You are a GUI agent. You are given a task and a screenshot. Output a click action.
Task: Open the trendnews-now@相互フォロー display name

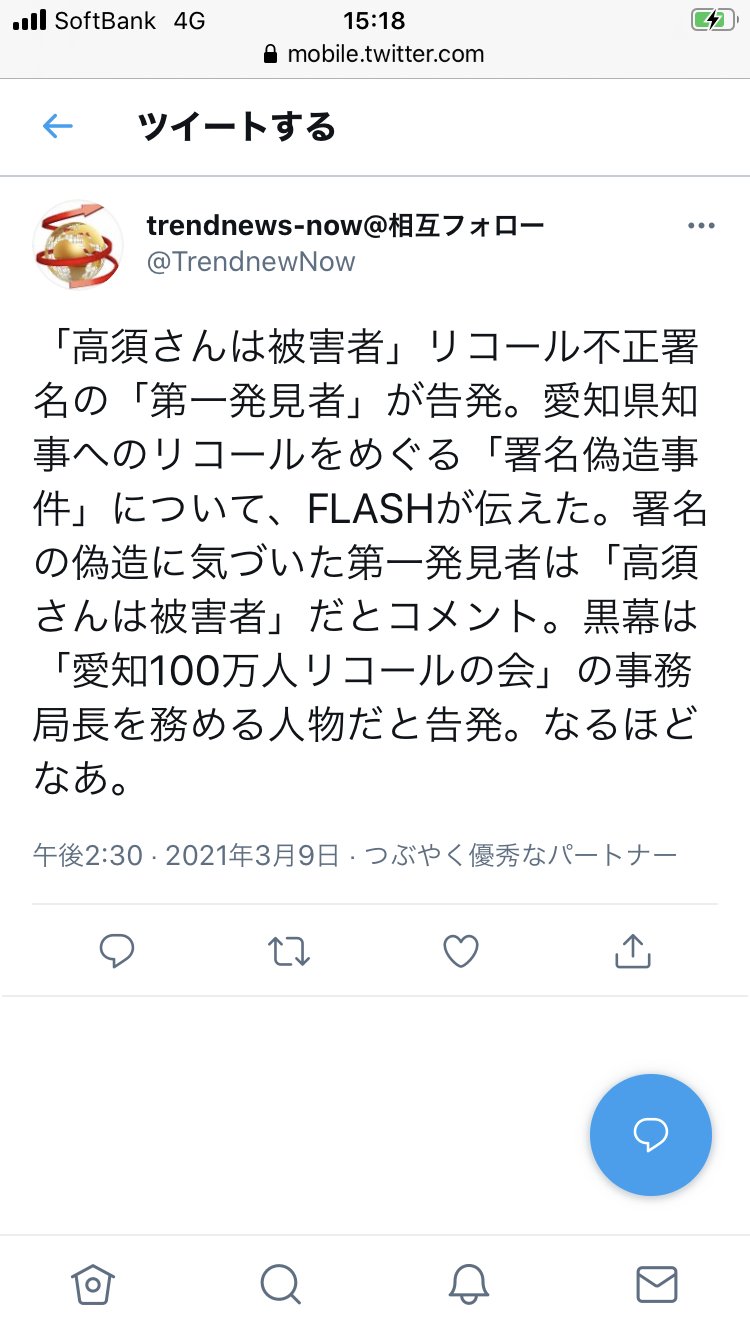[x=345, y=225]
